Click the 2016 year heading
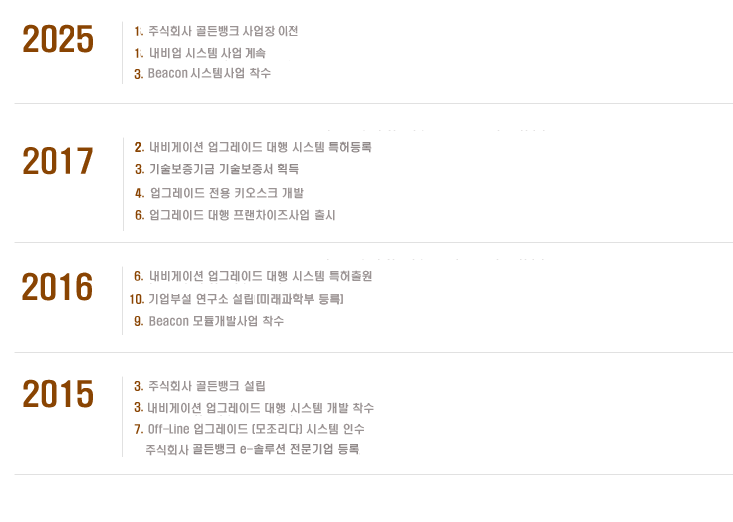This screenshot has width=733, height=522. click(57, 286)
